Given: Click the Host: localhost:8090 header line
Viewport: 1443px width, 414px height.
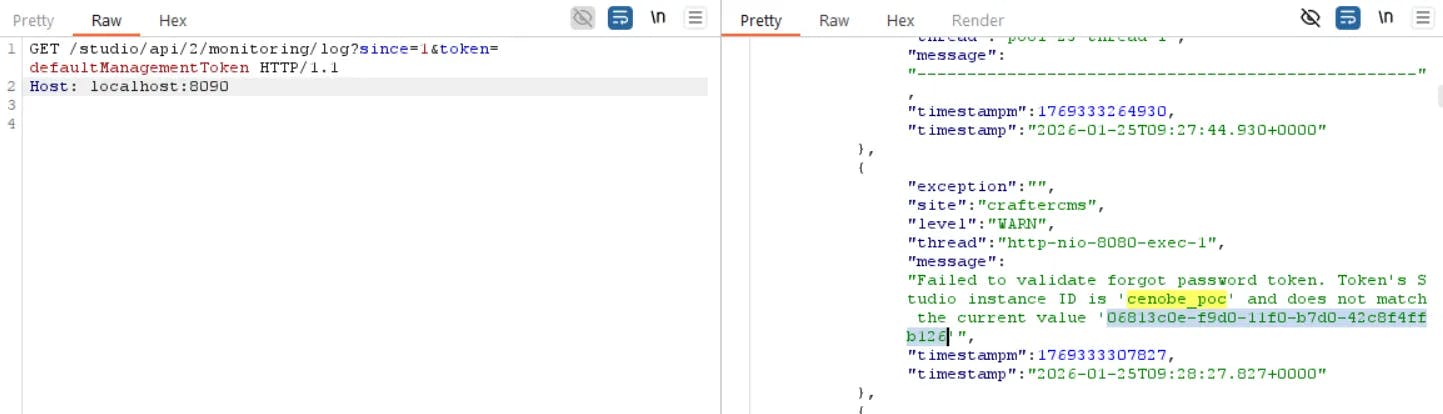Looking at the screenshot, I should point(128,86).
